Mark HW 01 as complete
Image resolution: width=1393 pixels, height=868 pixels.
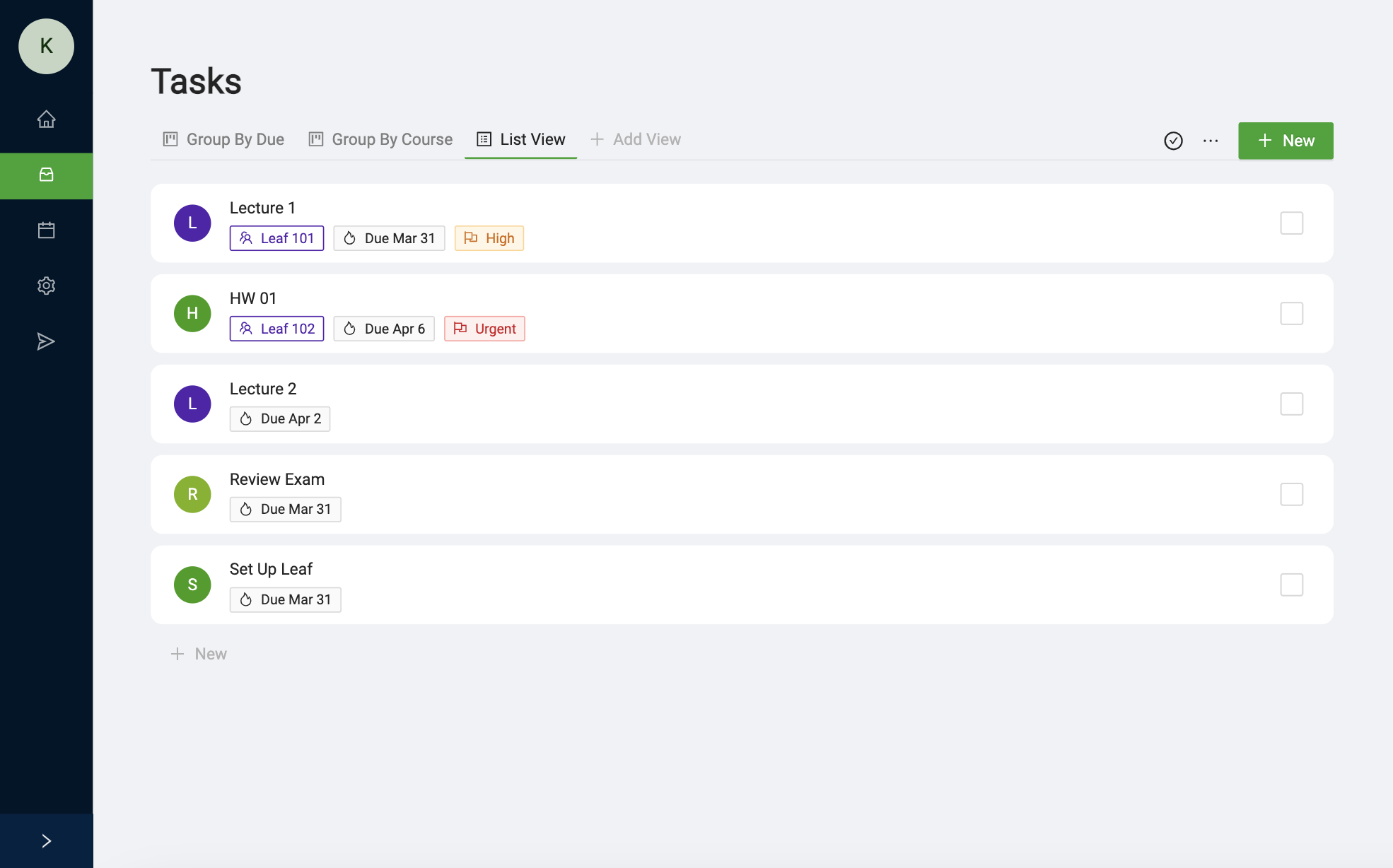1291,314
